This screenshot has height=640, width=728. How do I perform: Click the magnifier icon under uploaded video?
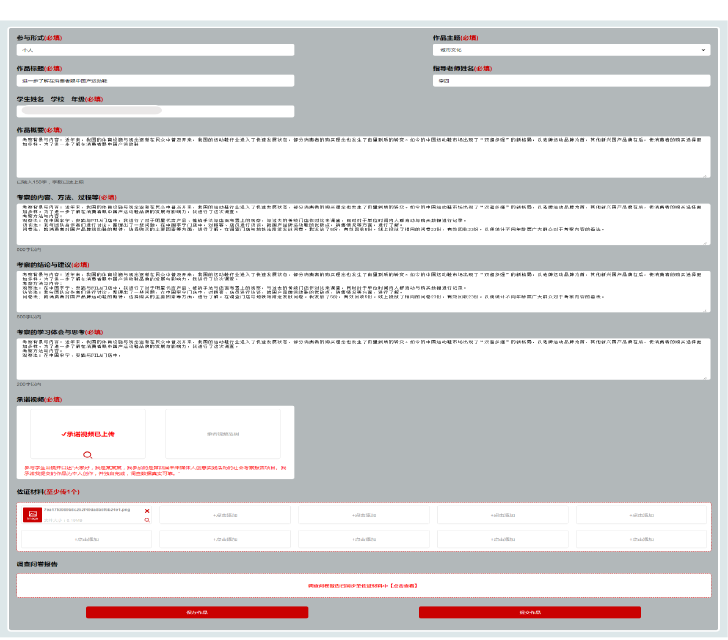88,455
